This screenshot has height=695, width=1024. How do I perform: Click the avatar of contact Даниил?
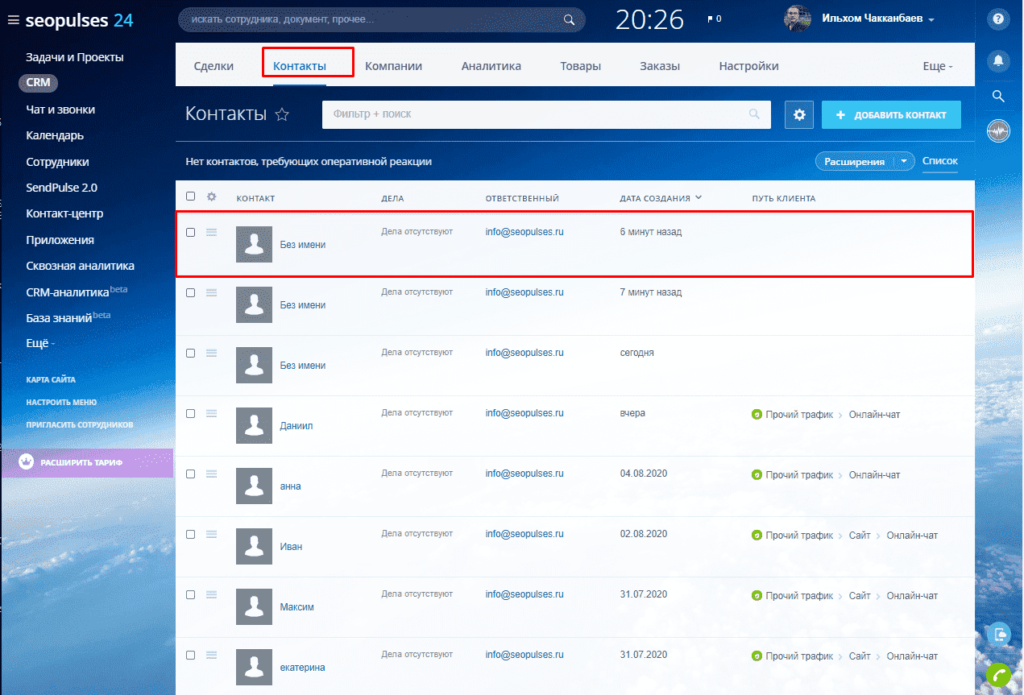coord(254,425)
